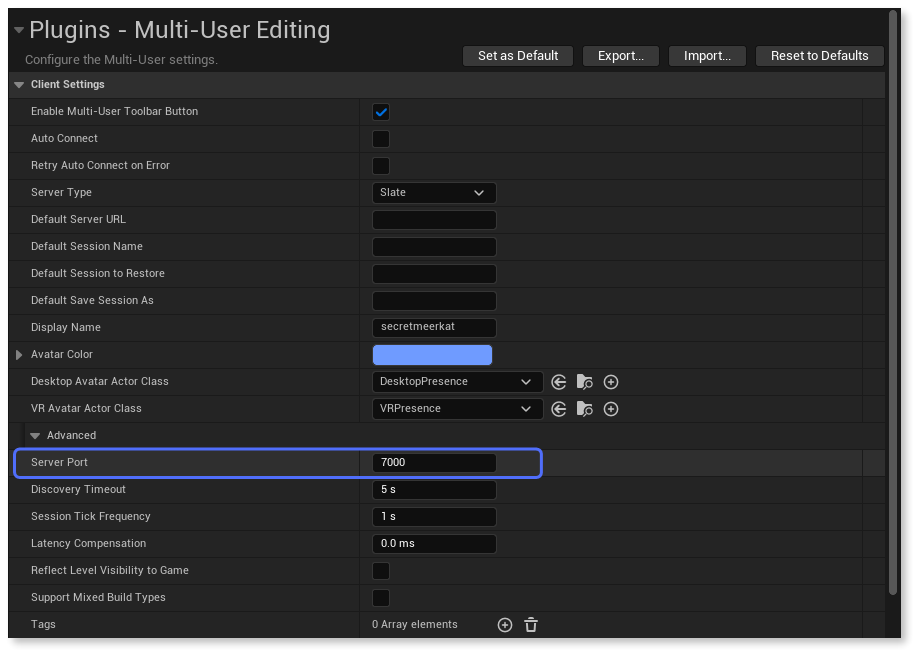Click the use-selected arrow icon for Desktop Avatar Actor Class
The image size is (914, 651).
(x=559, y=382)
